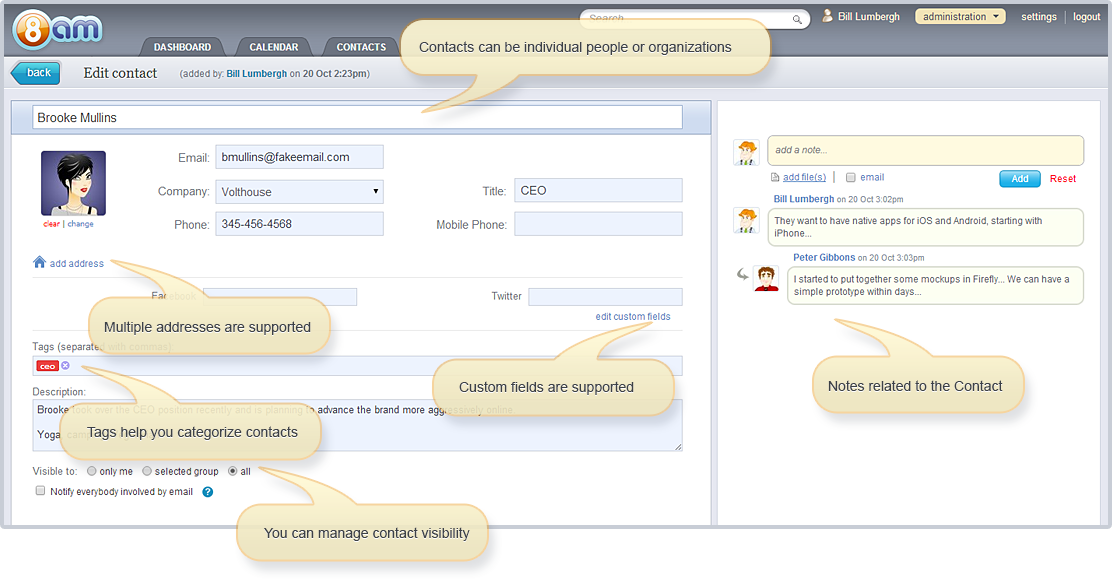This screenshot has width=1112, height=579.
Task: Enable the email checkbox under the note field
Action: pos(851,178)
